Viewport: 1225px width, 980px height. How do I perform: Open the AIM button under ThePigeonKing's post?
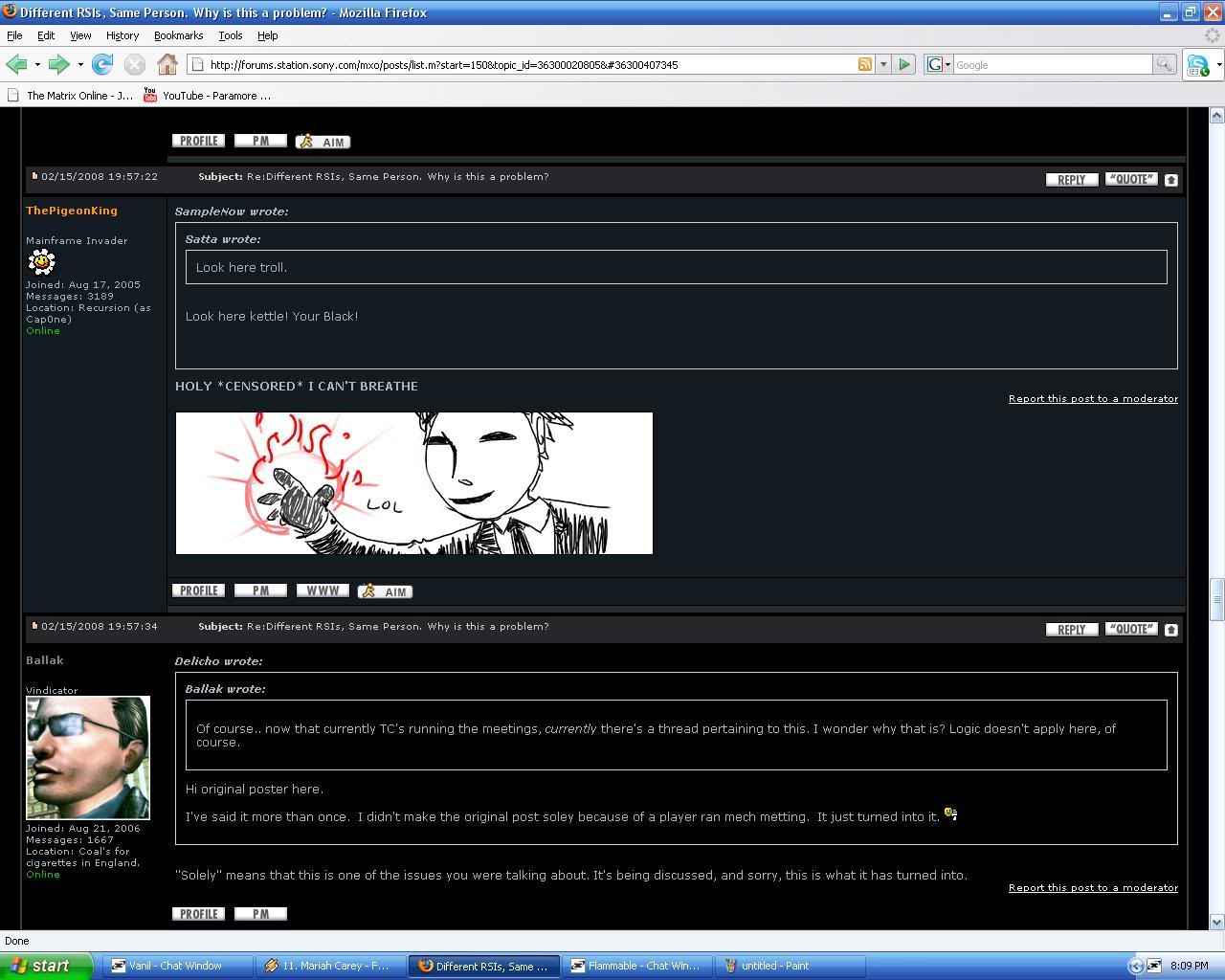point(385,591)
